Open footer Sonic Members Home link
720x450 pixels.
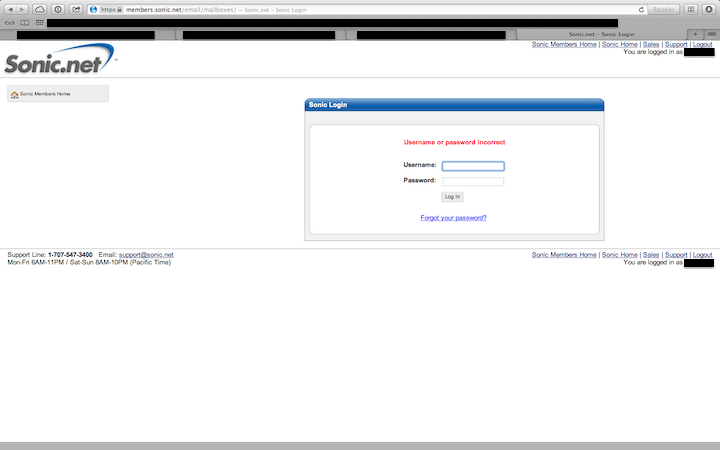564,255
